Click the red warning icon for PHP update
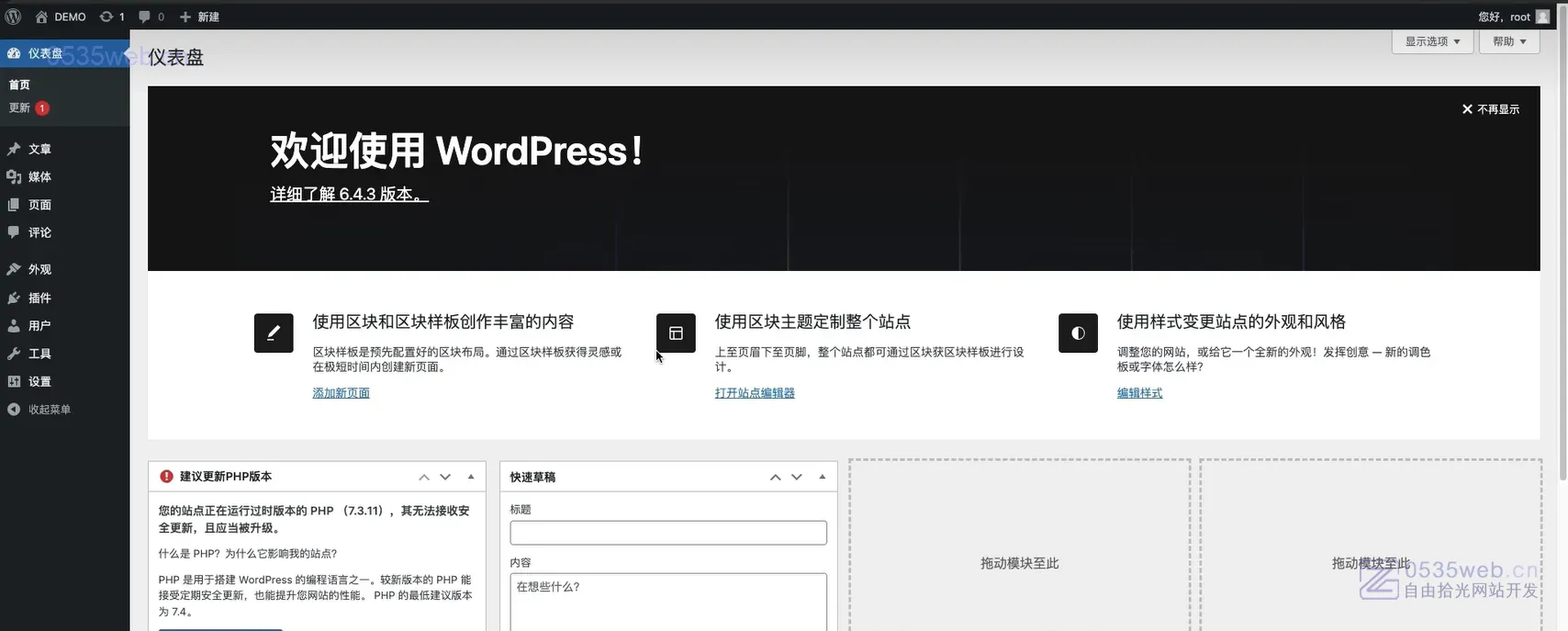Screen dimensions: 1568x631 (166, 477)
